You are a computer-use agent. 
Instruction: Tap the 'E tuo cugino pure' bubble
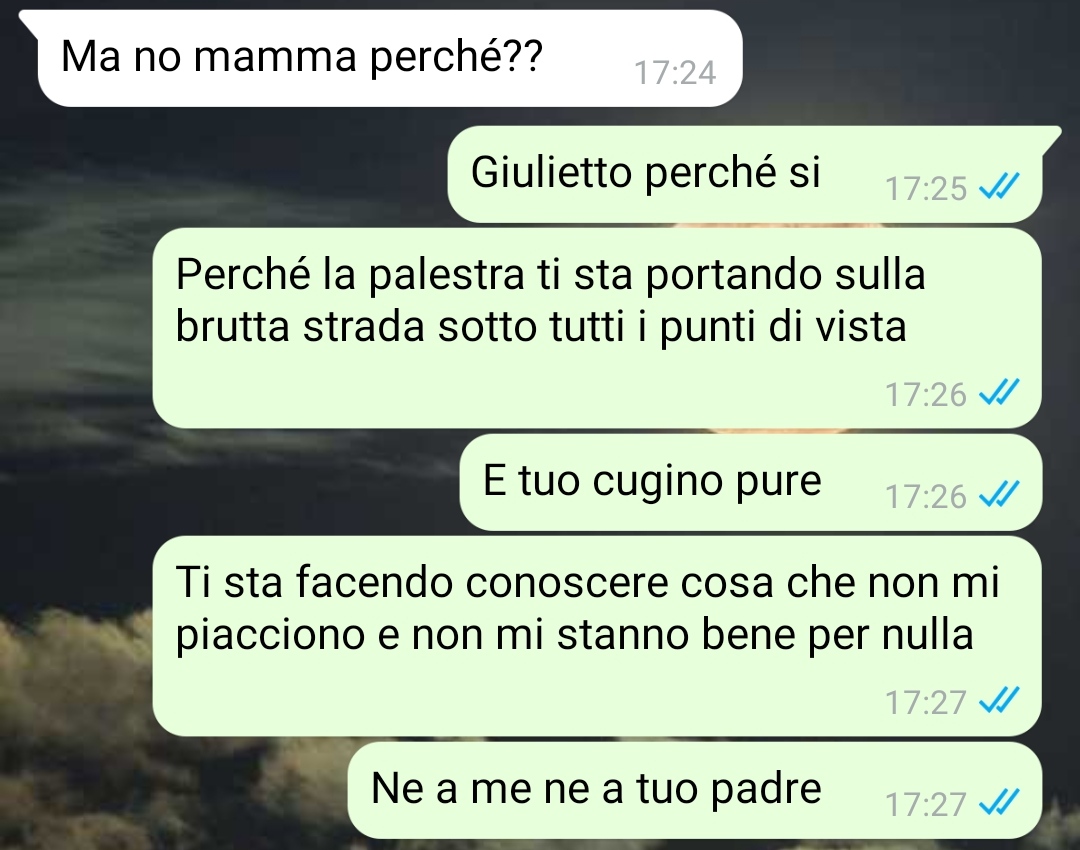coord(751,482)
